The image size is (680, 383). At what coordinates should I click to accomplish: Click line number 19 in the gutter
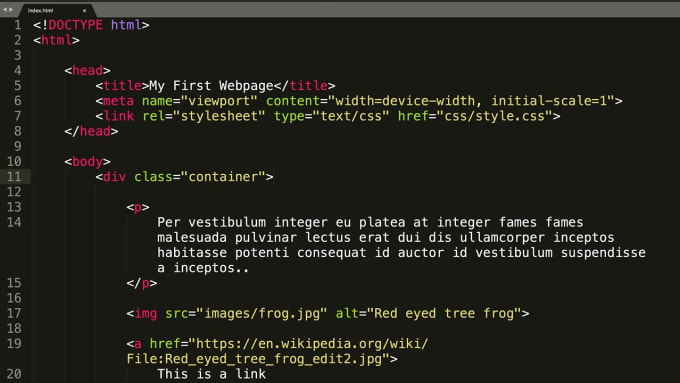point(14,344)
